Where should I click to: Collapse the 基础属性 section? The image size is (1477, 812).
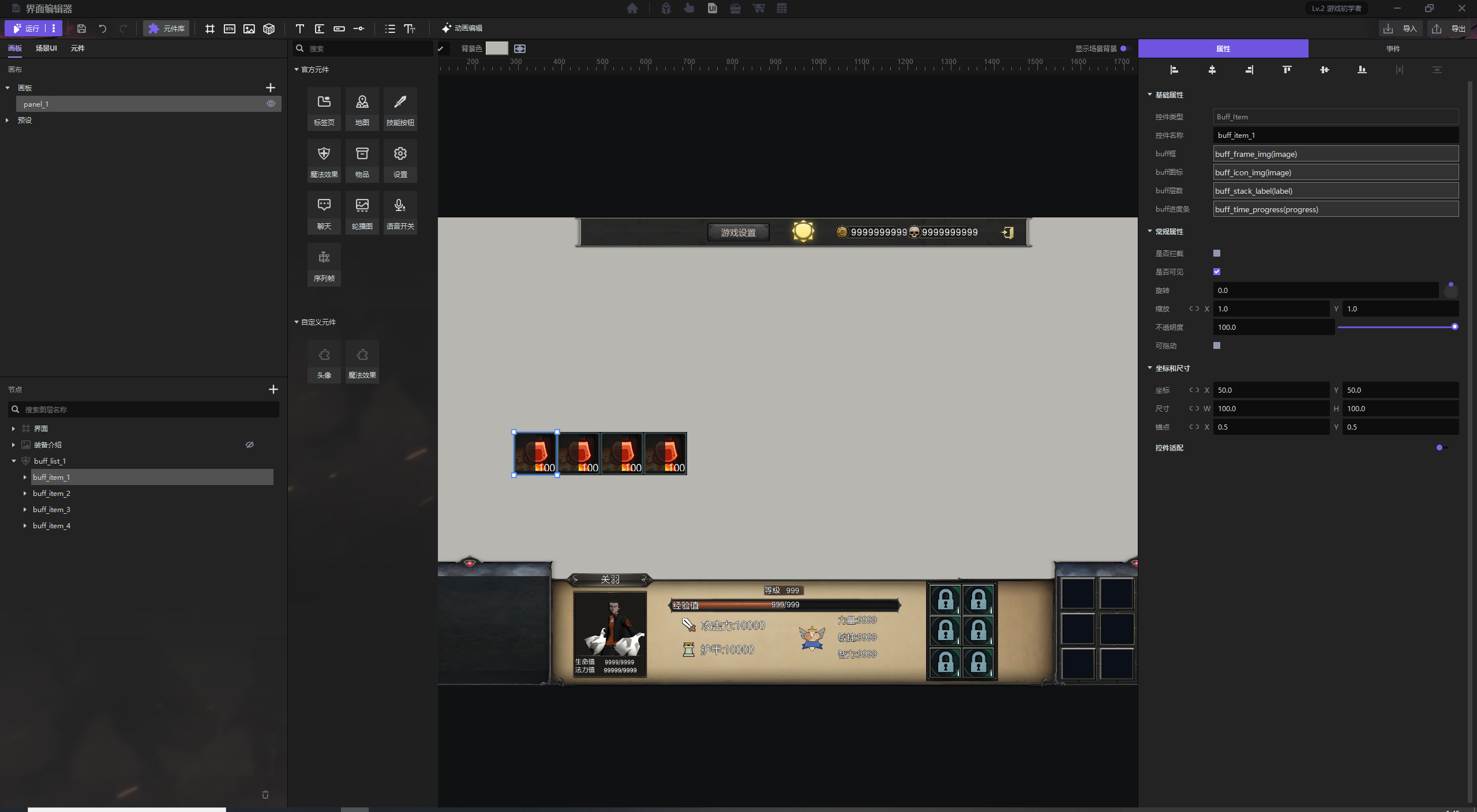tap(1150, 95)
